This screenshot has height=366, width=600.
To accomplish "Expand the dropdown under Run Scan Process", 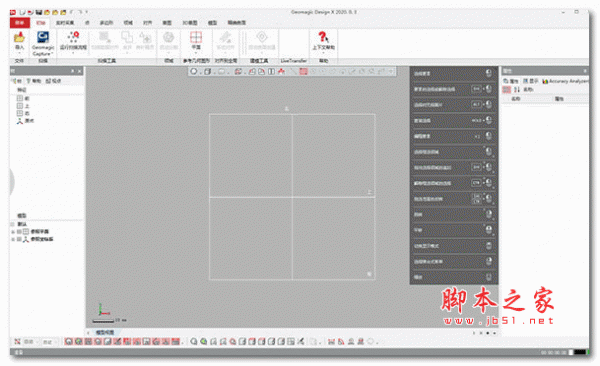I will [73, 53].
